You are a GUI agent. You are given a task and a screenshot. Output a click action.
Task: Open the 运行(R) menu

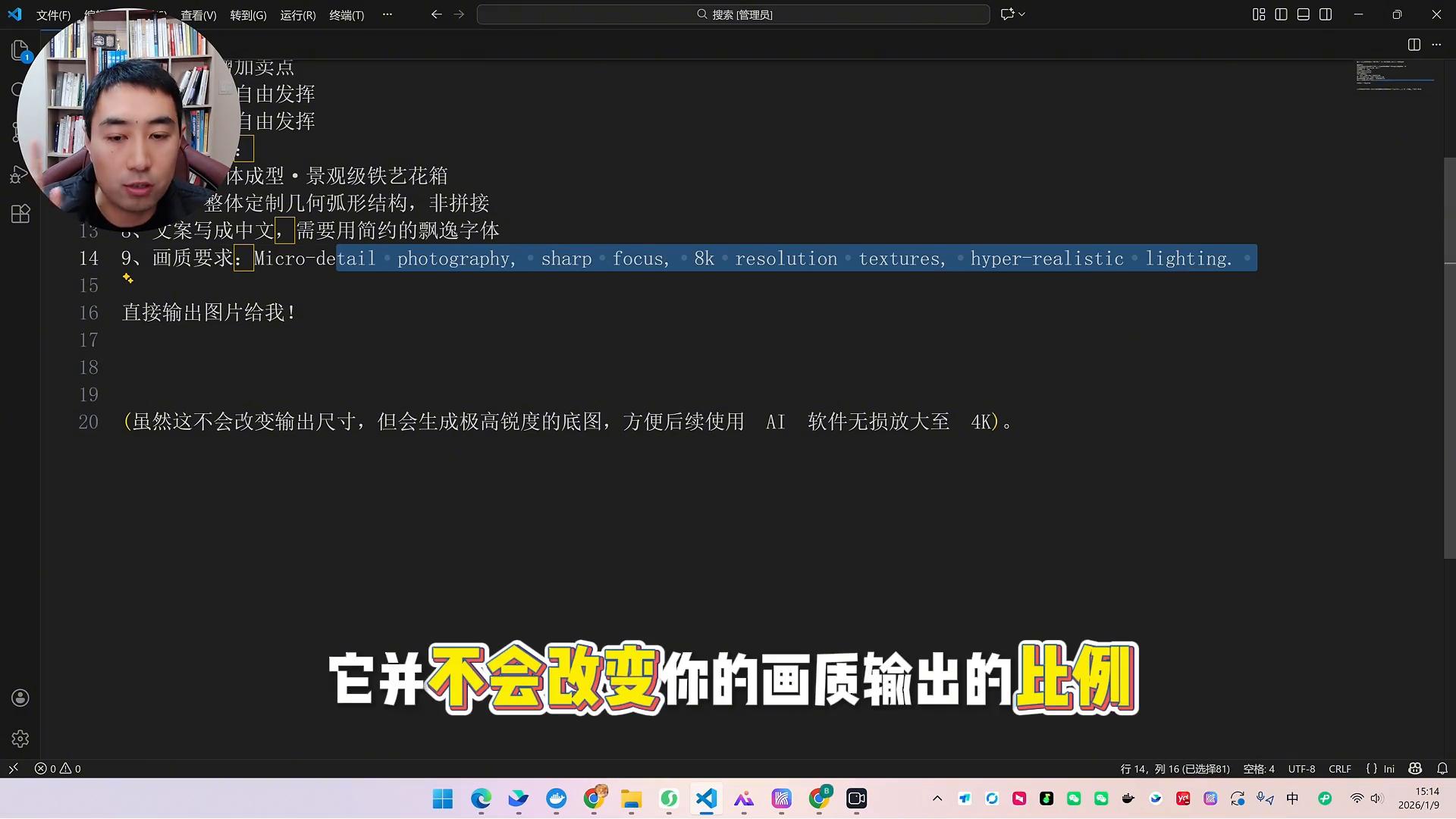tap(297, 15)
